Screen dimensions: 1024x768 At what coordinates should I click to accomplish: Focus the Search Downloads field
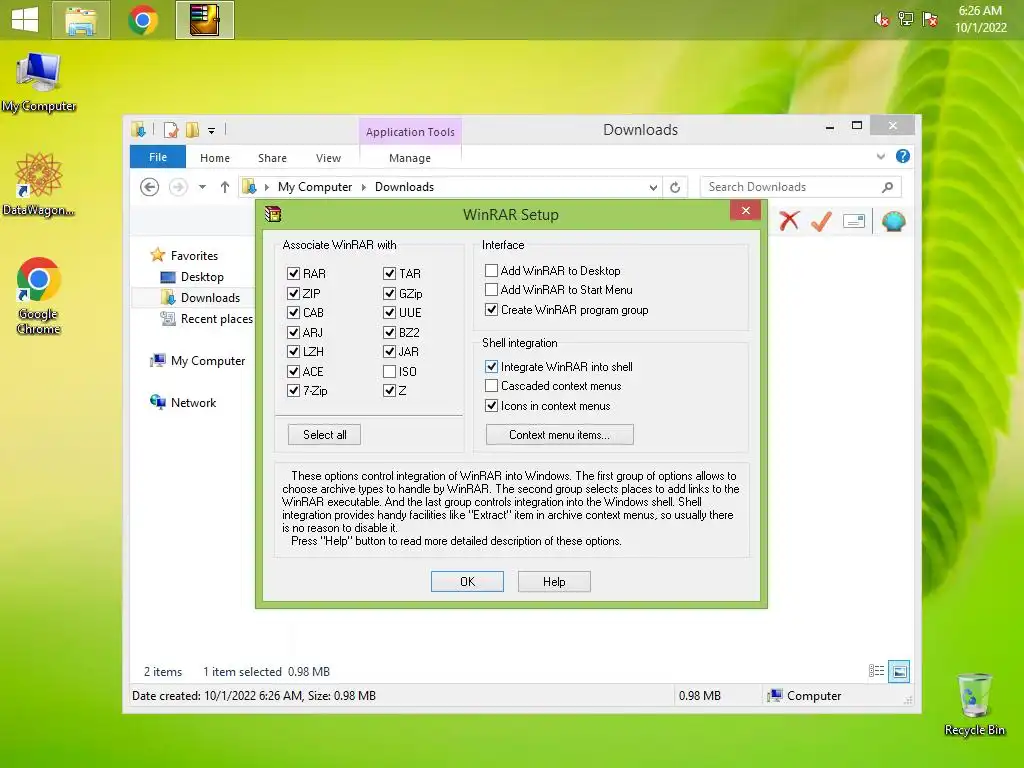coord(801,187)
